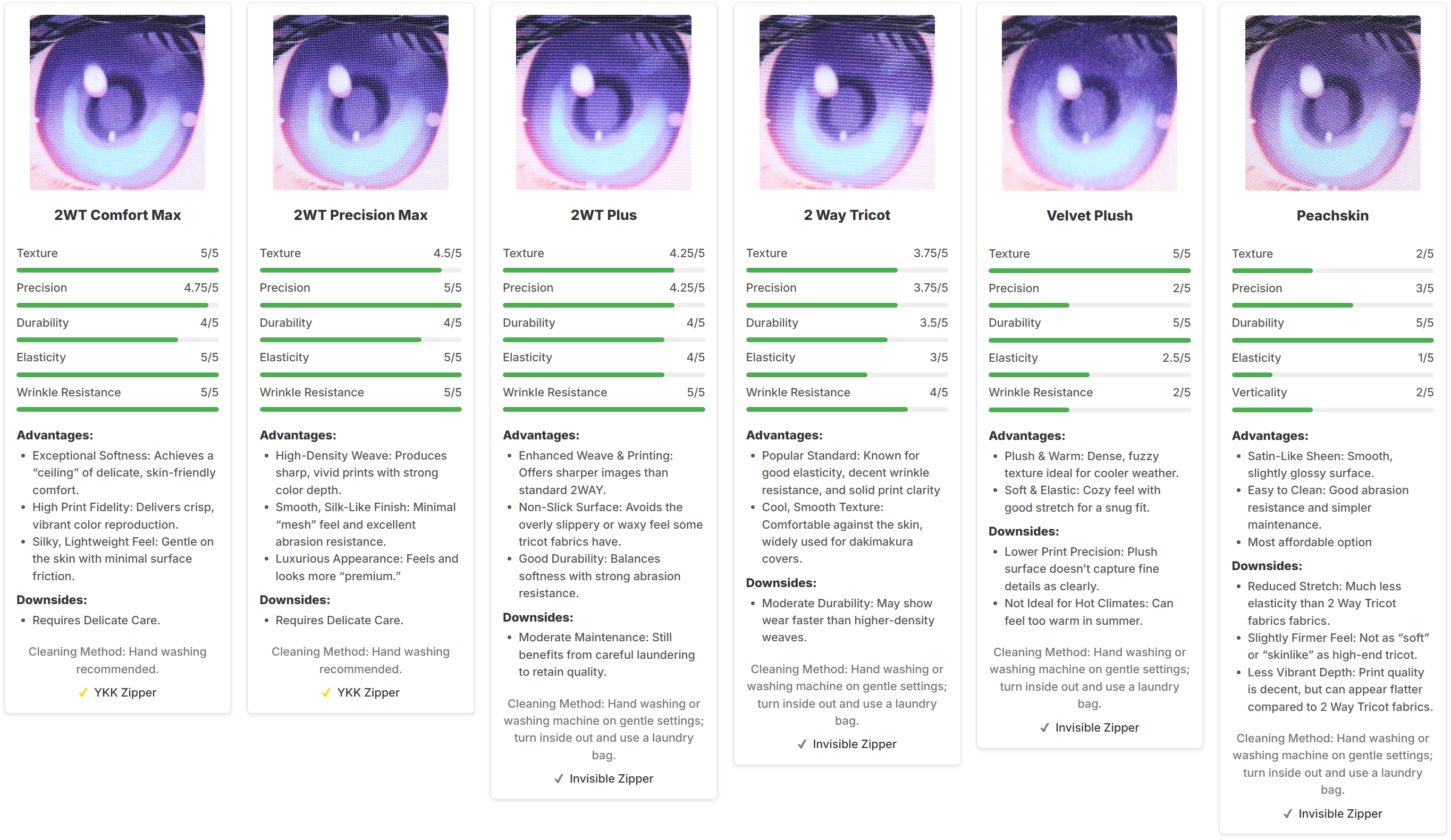Viewport: 1451px width, 840px height.
Task: Click the yellow checkmark beside YKK Zipper under 2WT Comfort Max
Action: point(83,693)
